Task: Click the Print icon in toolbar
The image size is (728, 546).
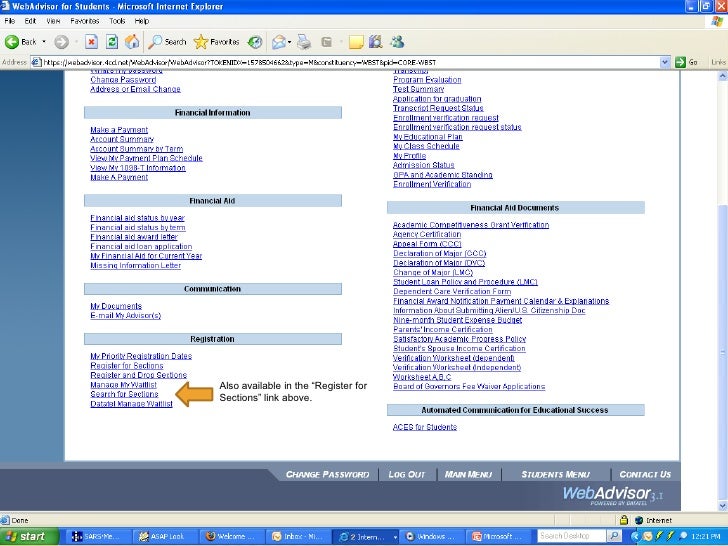Action: 304,42
